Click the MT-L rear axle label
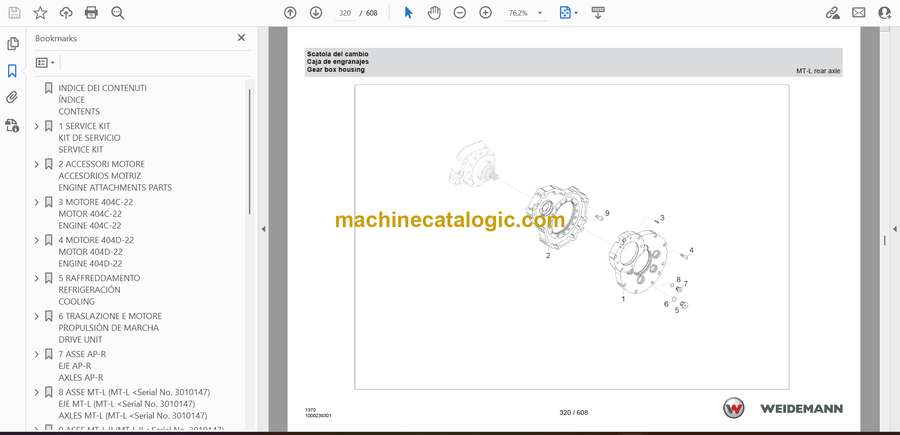 point(818,71)
